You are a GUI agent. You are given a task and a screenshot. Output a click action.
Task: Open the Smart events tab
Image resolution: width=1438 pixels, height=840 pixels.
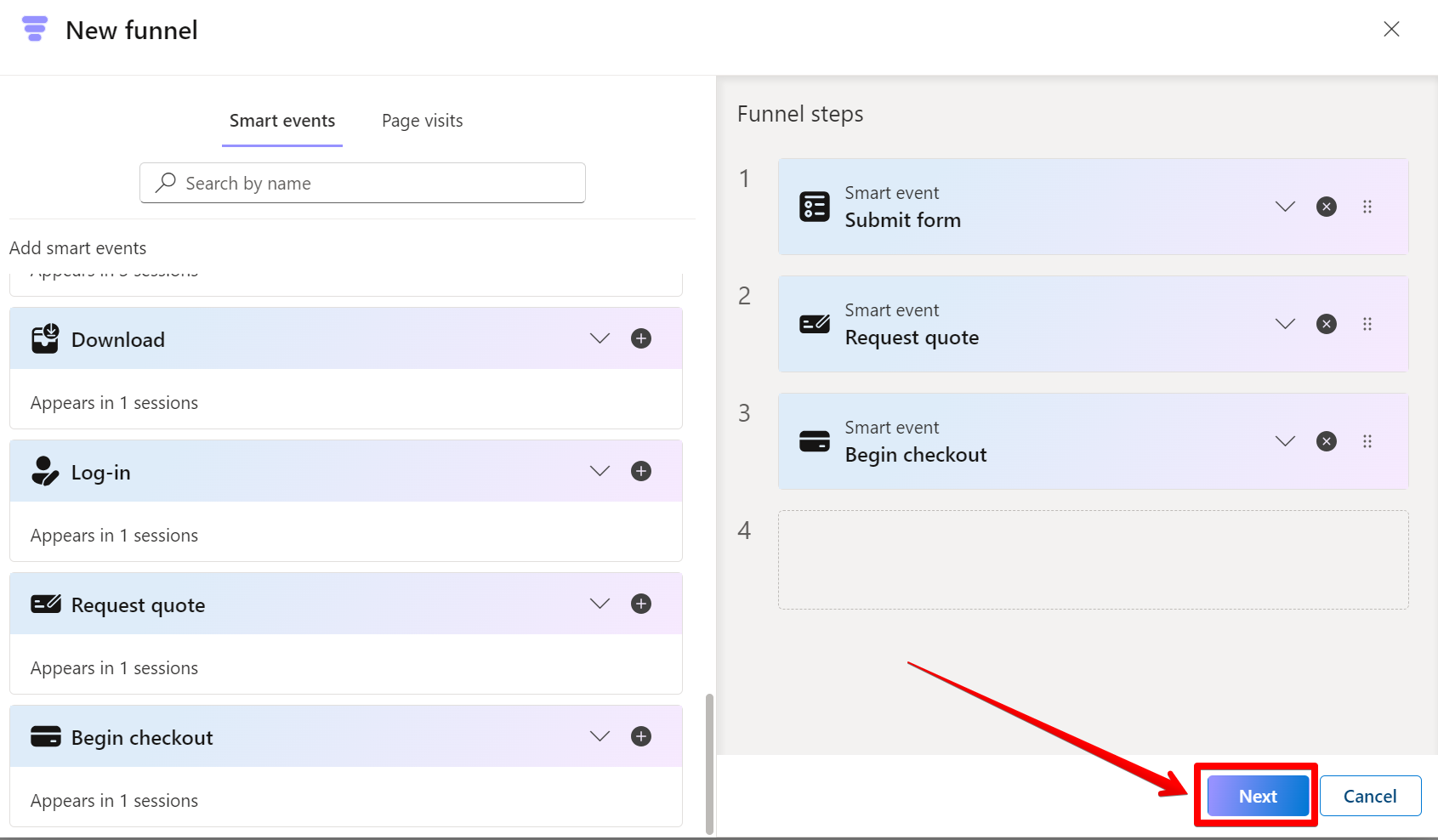[x=281, y=120]
